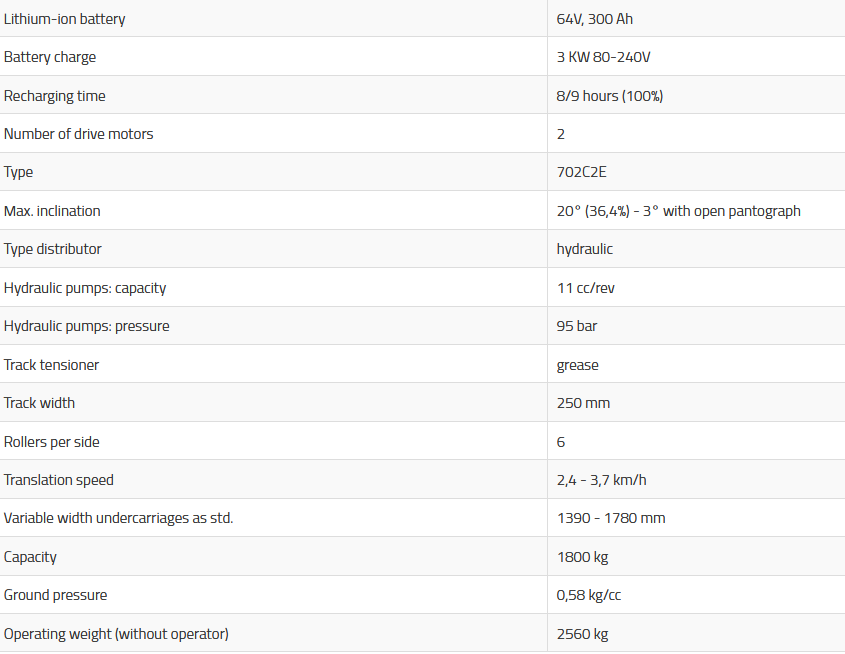Screen dimensions: 845x654
Task: Select the "3 KW 80-240V" value
Action: click(603, 57)
